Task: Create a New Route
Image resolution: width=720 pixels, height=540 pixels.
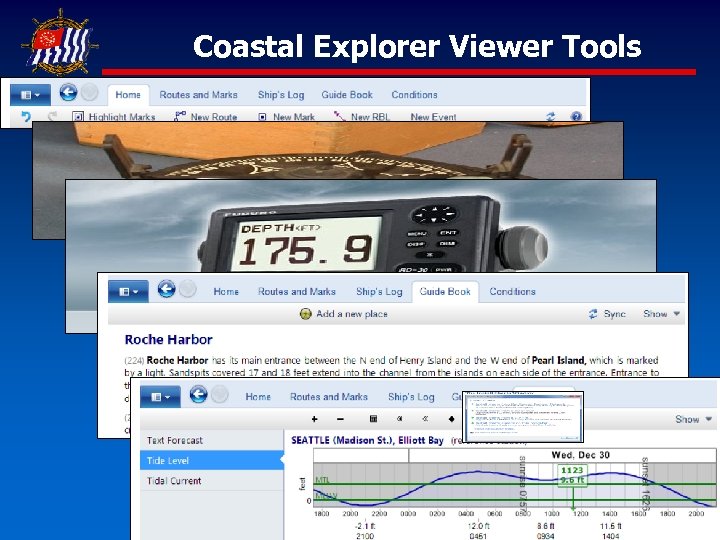Action: point(205,117)
